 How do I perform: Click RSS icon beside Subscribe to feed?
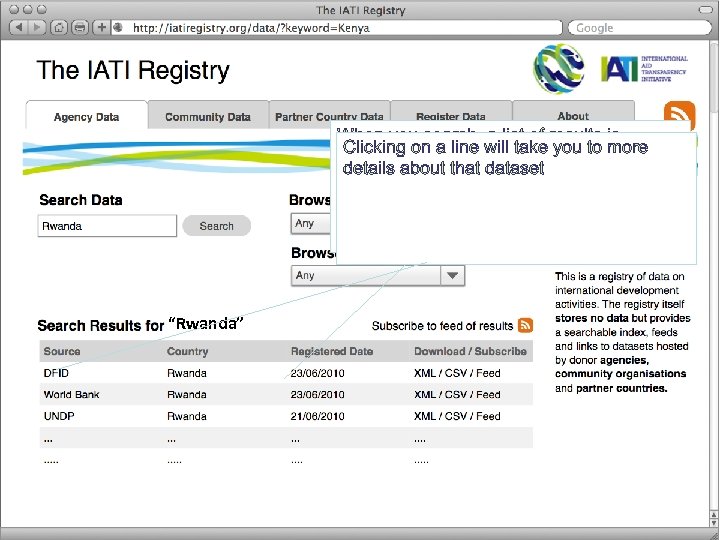pyautogui.click(x=525, y=325)
